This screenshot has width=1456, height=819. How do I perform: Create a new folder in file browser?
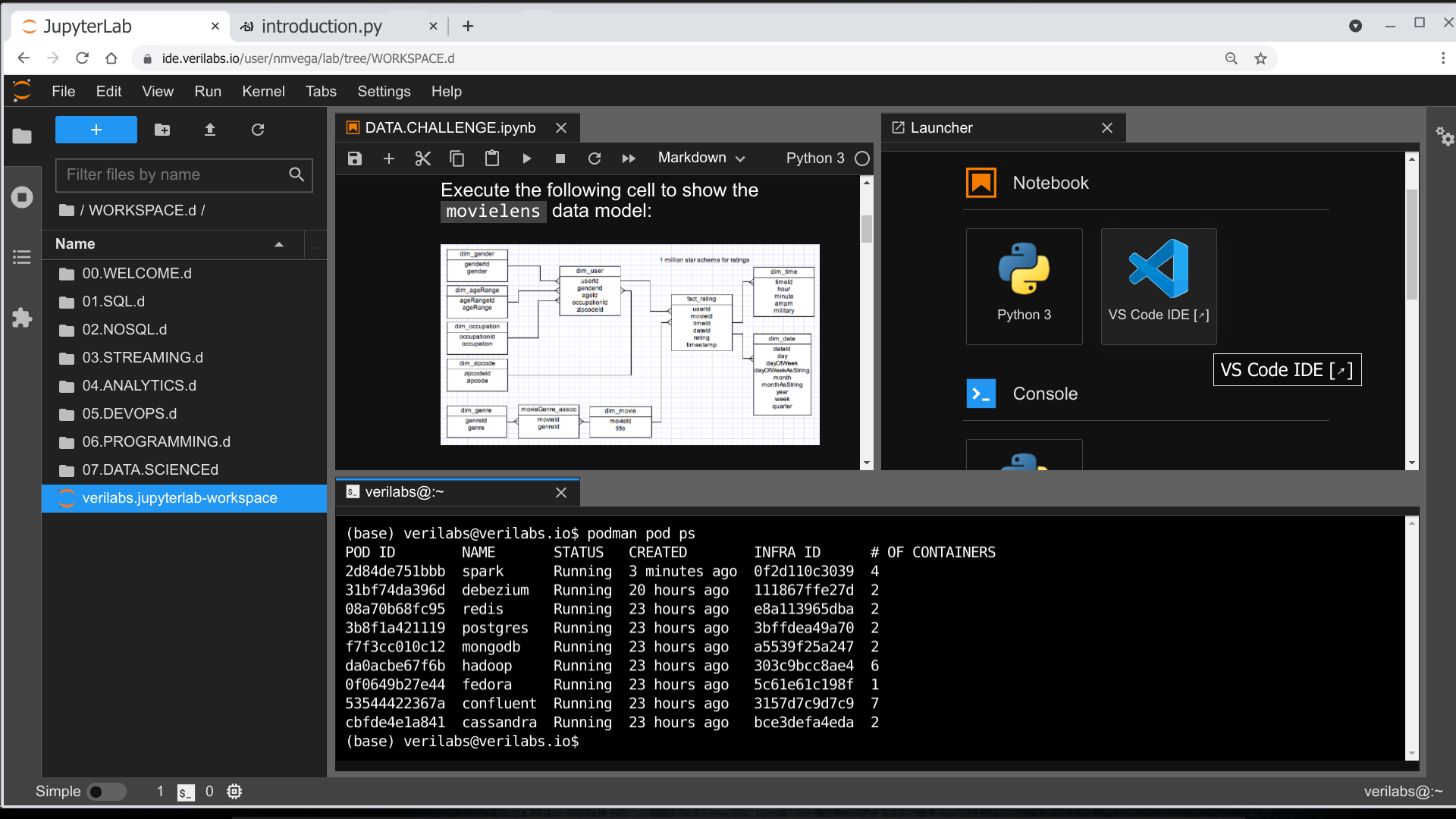pos(162,130)
